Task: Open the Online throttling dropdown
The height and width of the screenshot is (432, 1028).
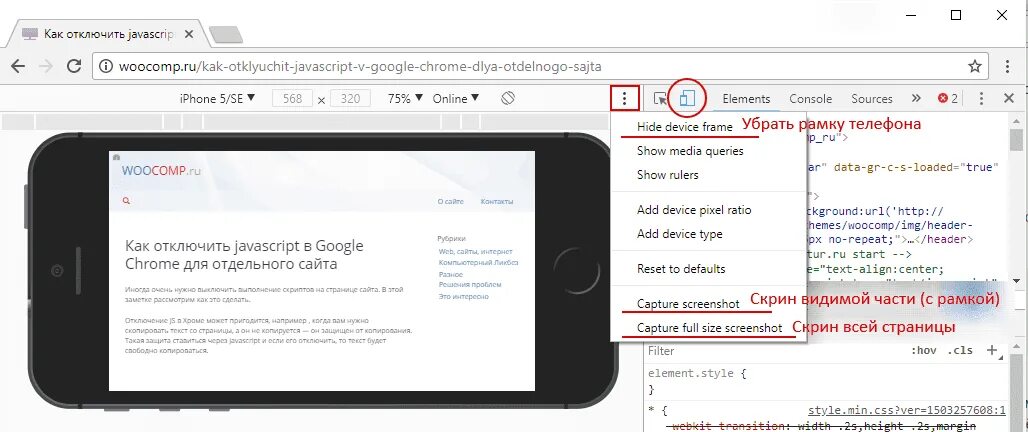Action: tap(456, 98)
